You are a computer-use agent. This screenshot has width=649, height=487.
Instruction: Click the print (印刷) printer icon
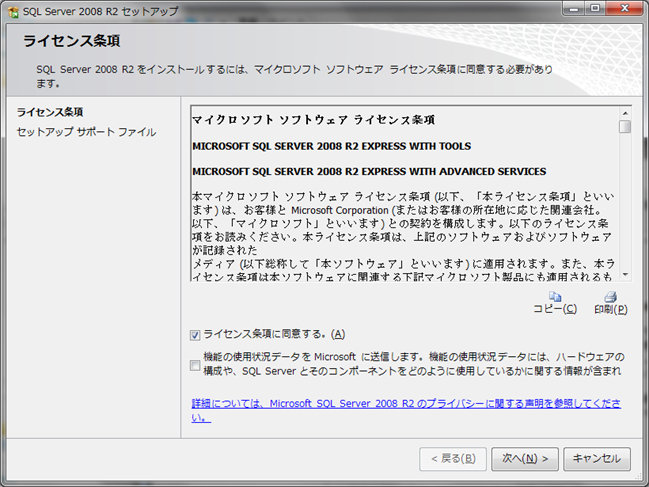click(611, 297)
